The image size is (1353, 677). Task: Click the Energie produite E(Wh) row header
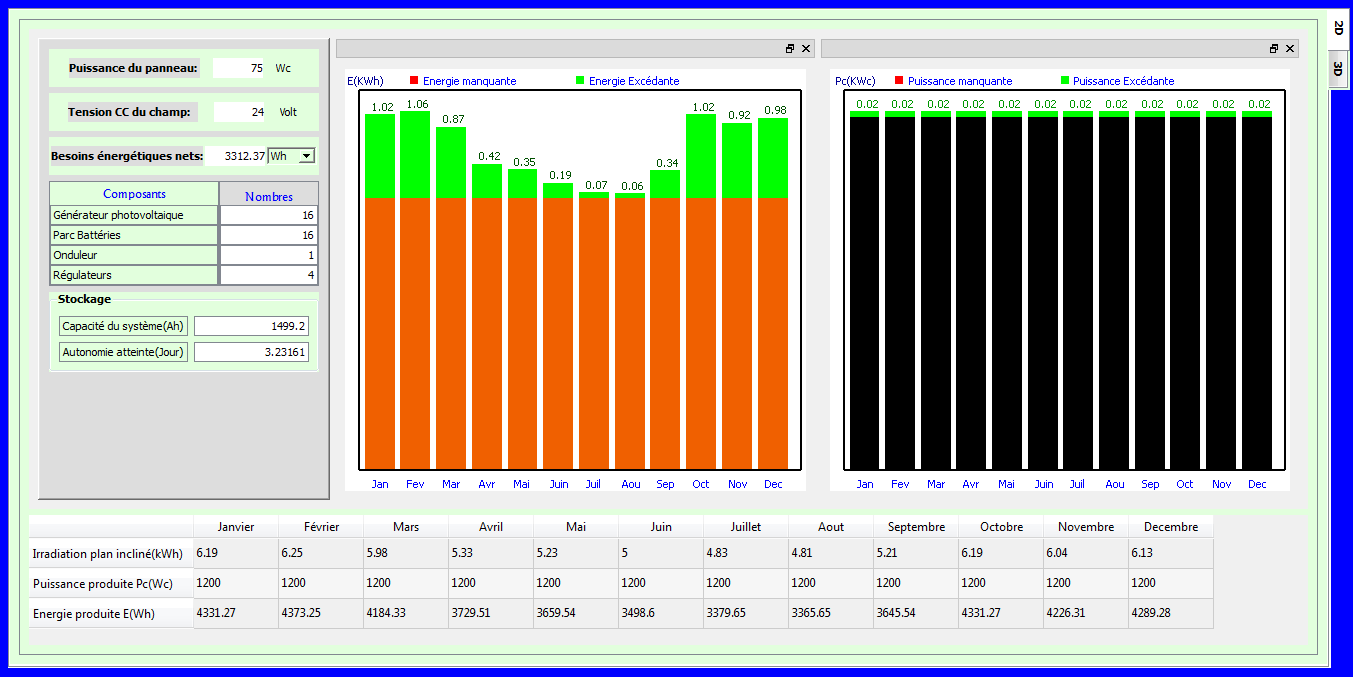tap(111, 614)
